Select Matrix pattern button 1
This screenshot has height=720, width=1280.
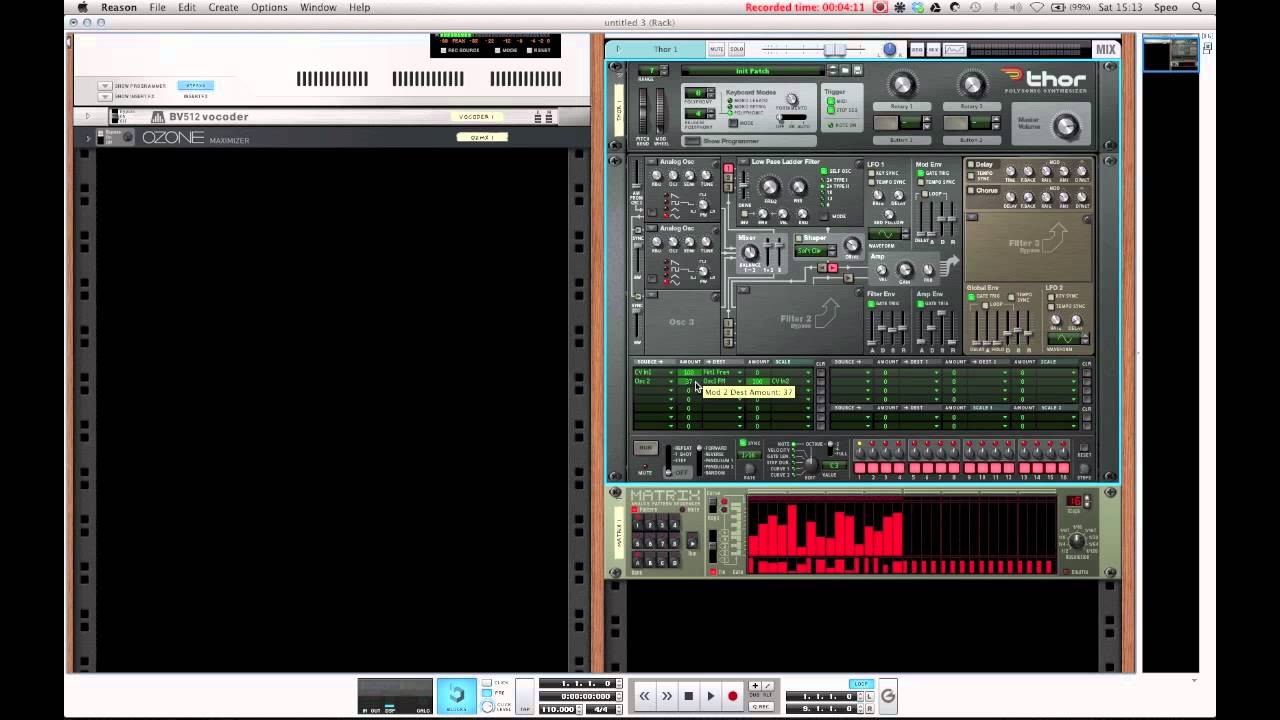click(638, 524)
